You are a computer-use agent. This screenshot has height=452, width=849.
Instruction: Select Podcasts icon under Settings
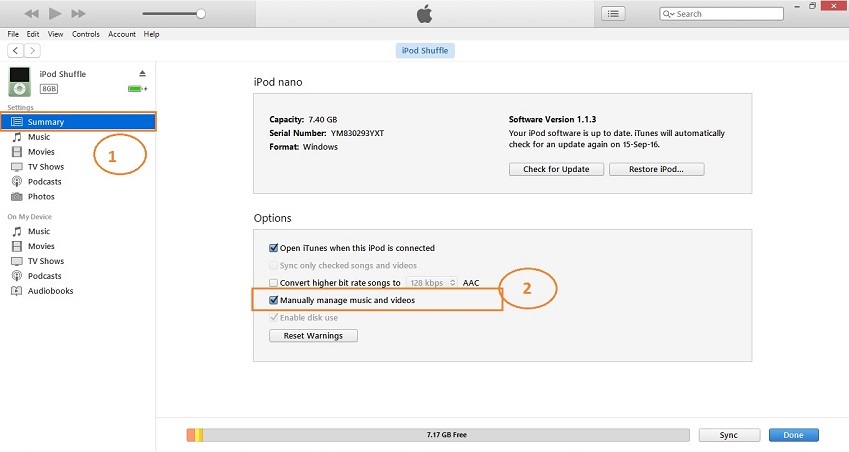[17, 182]
